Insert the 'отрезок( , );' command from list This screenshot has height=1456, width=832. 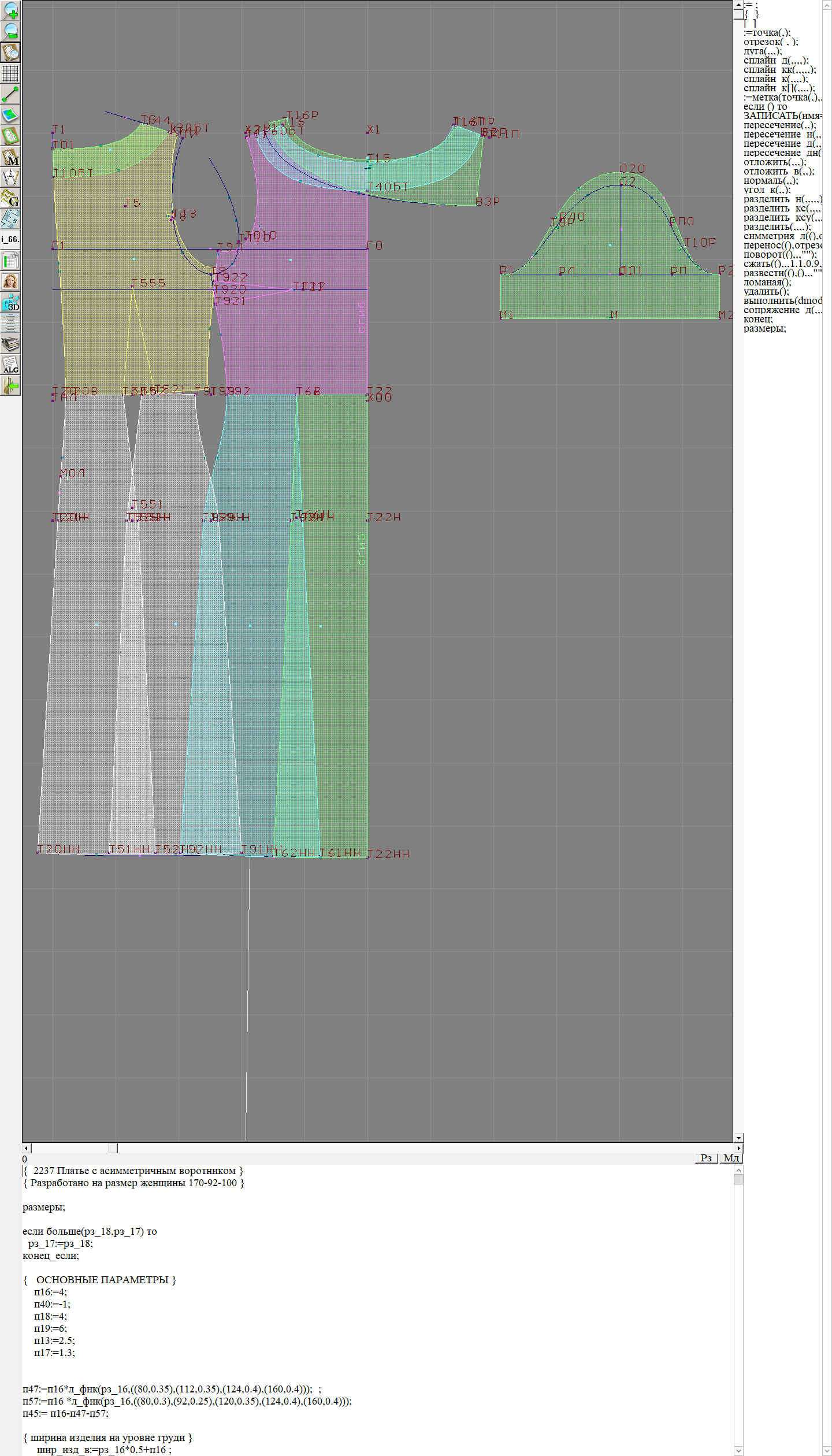[770, 42]
